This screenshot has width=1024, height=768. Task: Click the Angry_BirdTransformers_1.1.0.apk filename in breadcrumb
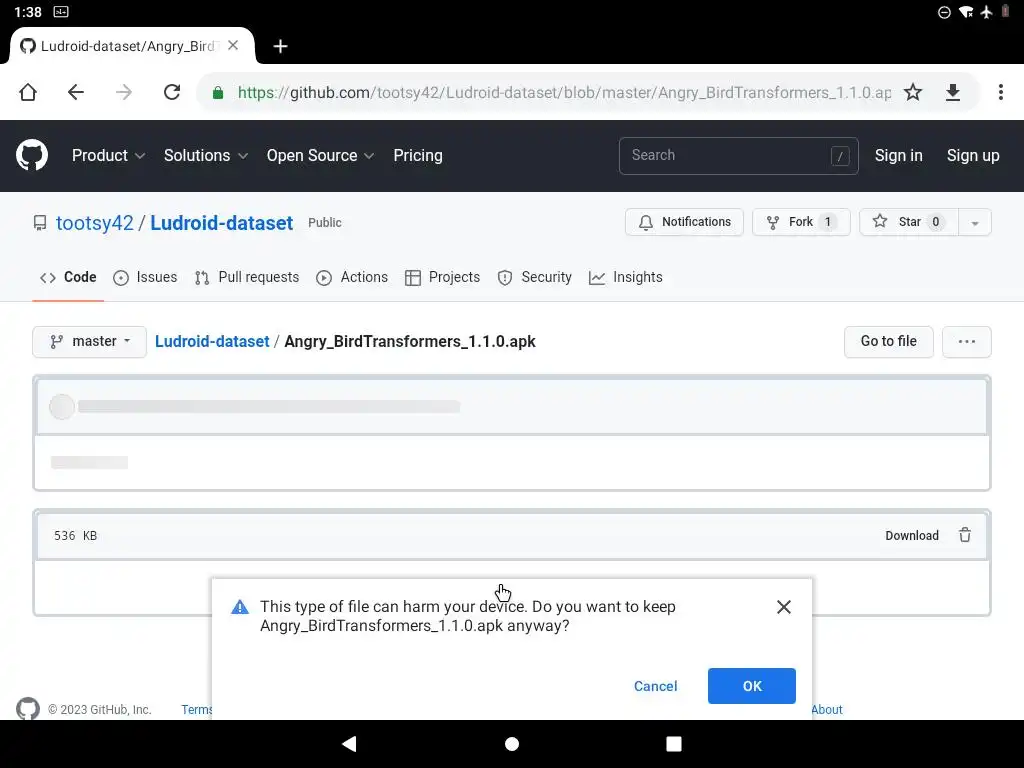[409, 342]
